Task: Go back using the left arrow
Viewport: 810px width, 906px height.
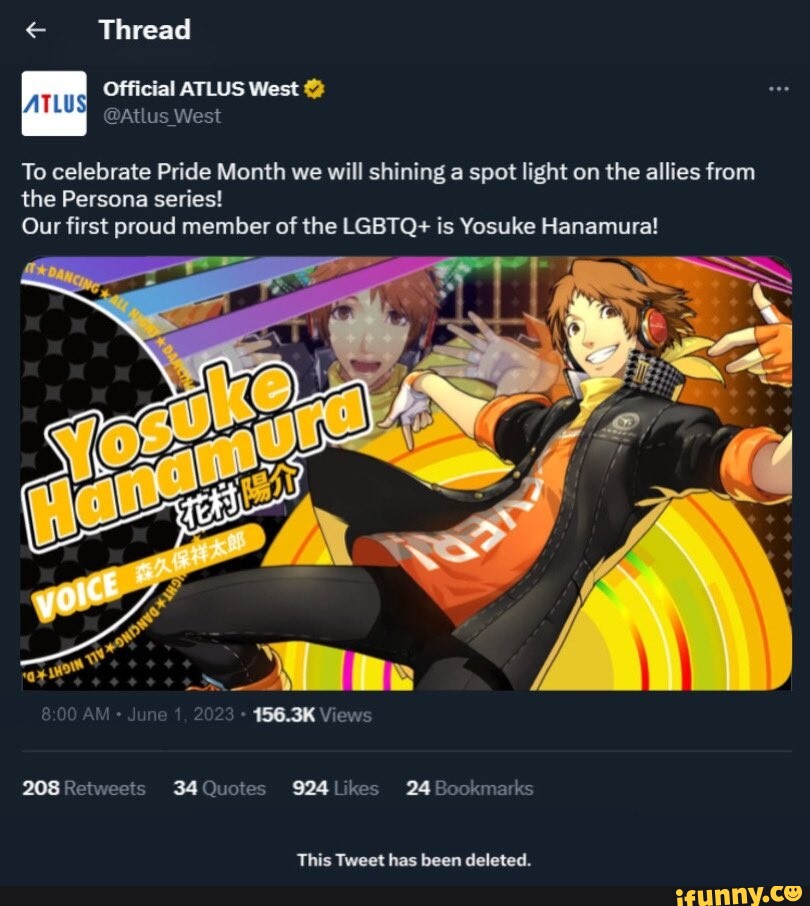Action: 36,30
